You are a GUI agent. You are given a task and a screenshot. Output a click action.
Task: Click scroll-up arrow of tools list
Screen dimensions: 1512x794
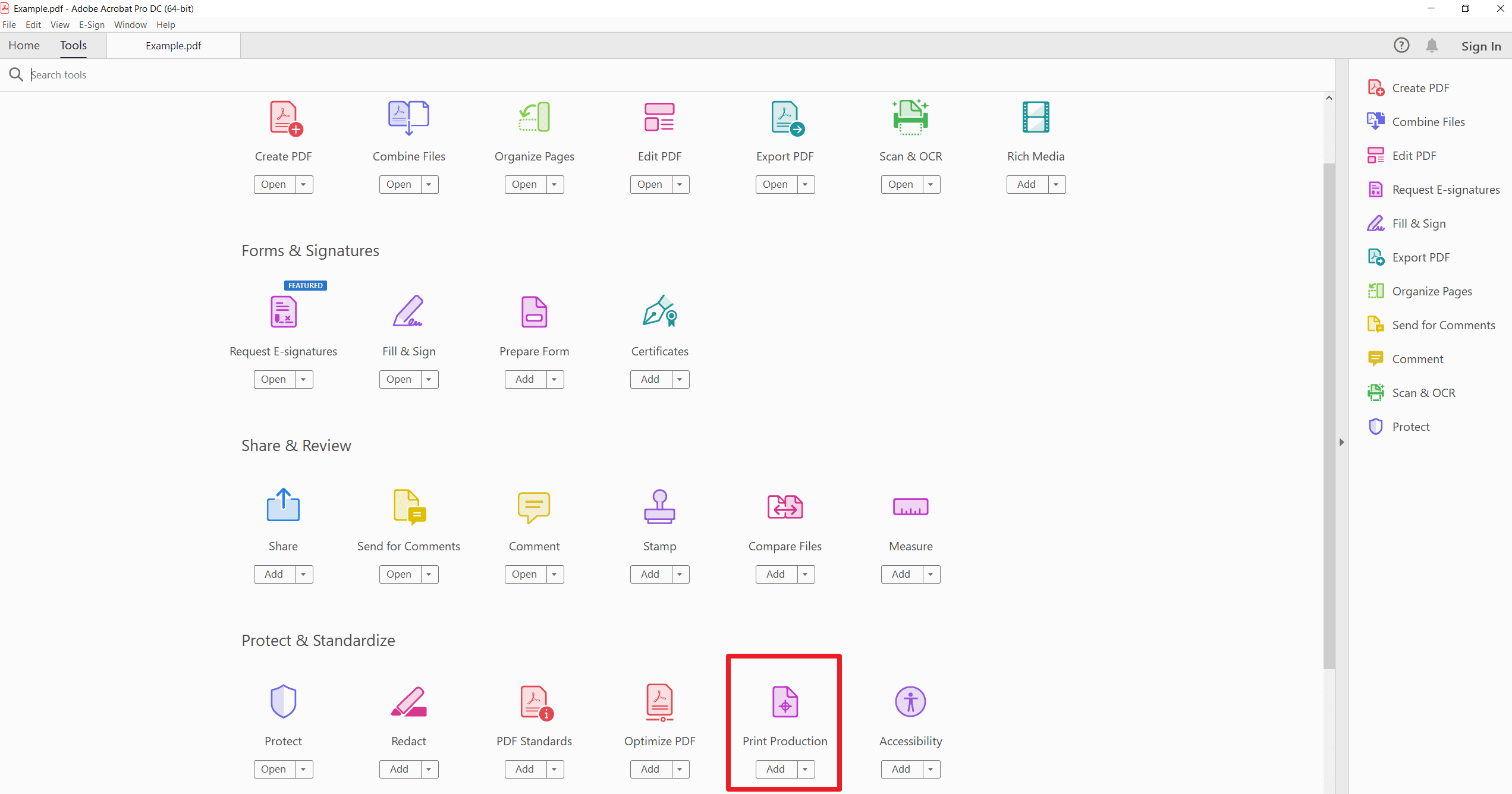pyautogui.click(x=1329, y=98)
